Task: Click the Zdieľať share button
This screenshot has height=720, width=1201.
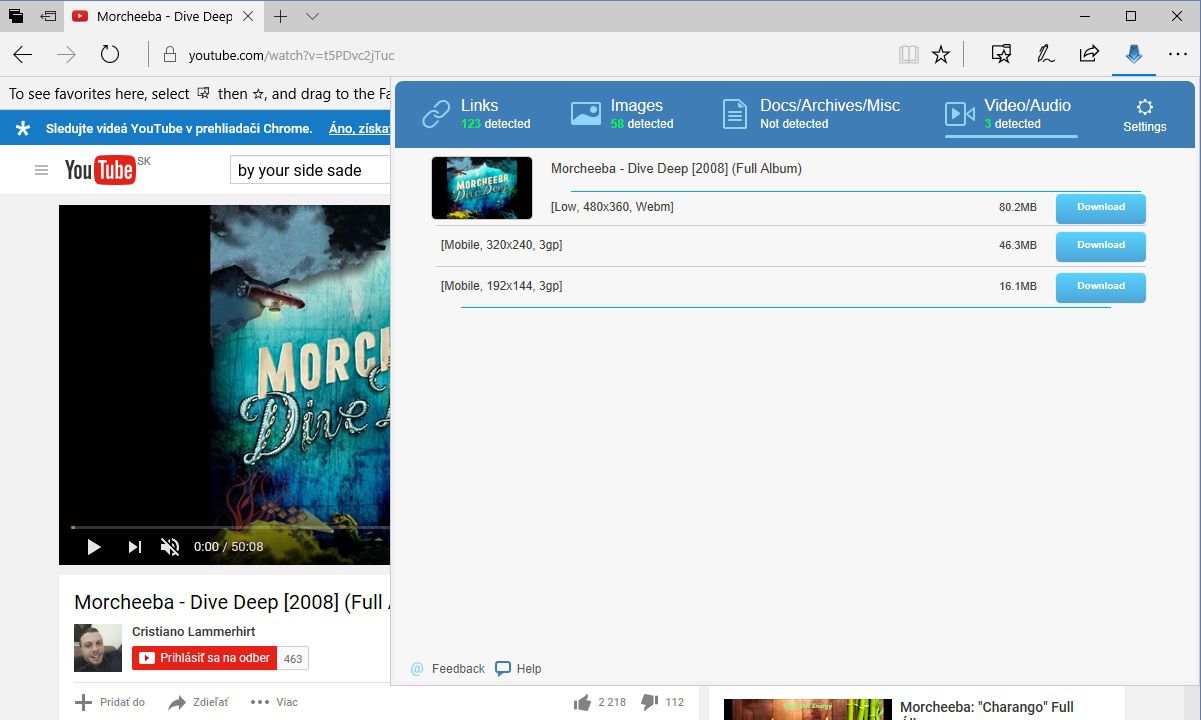Action: click(x=198, y=702)
